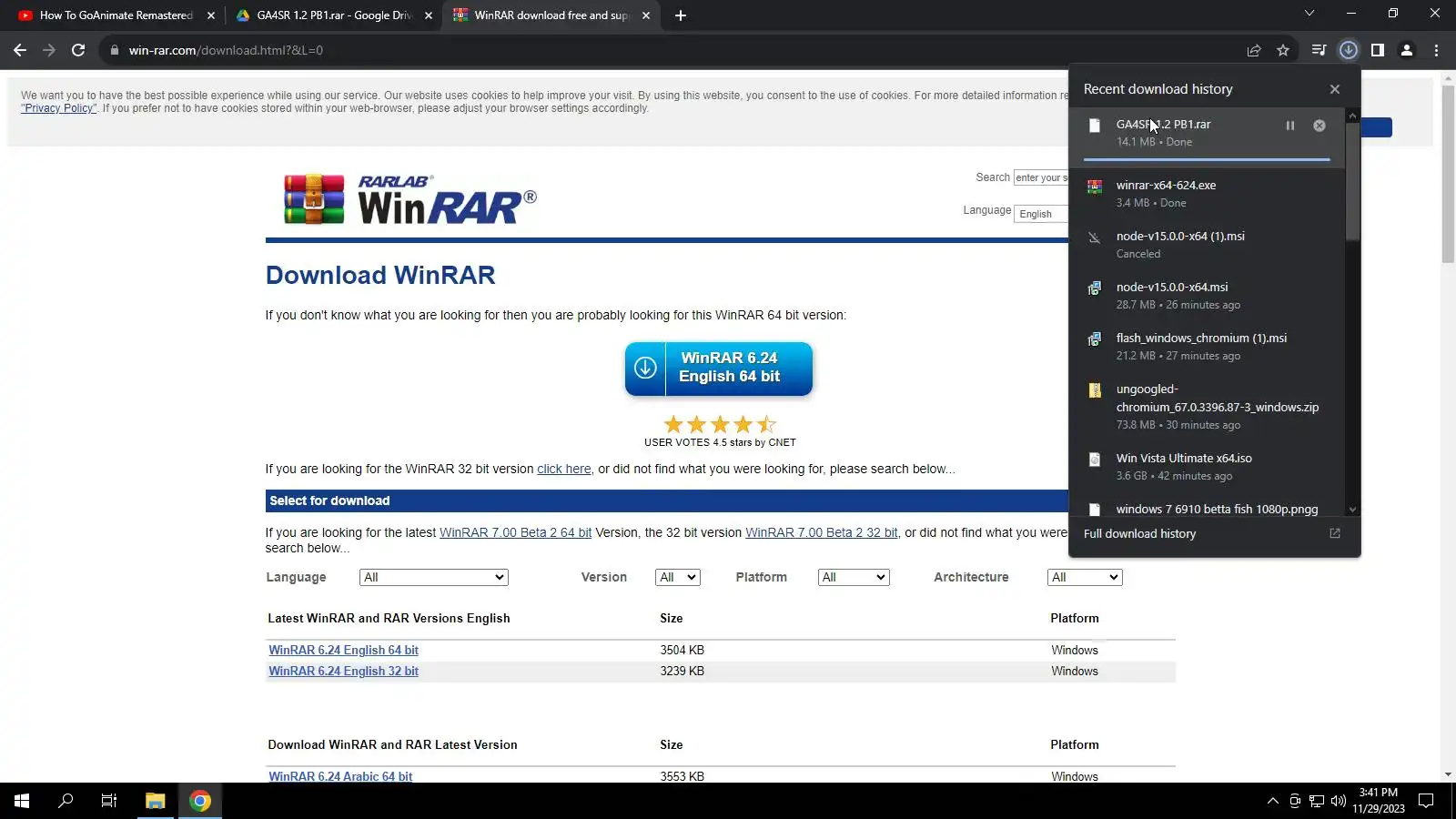Screen dimensions: 1456x819
Task: Open the network icon in system tray
Action: [x=1316, y=801]
